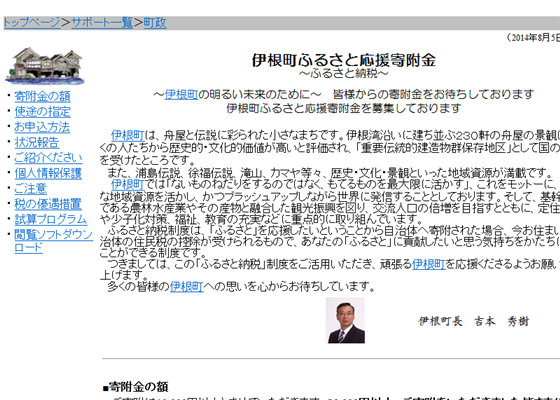Image resolution: width=560 pixels, height=400 pixels.
Task: Open the トップページ breadcrumb link
Action: click(32, 23)
